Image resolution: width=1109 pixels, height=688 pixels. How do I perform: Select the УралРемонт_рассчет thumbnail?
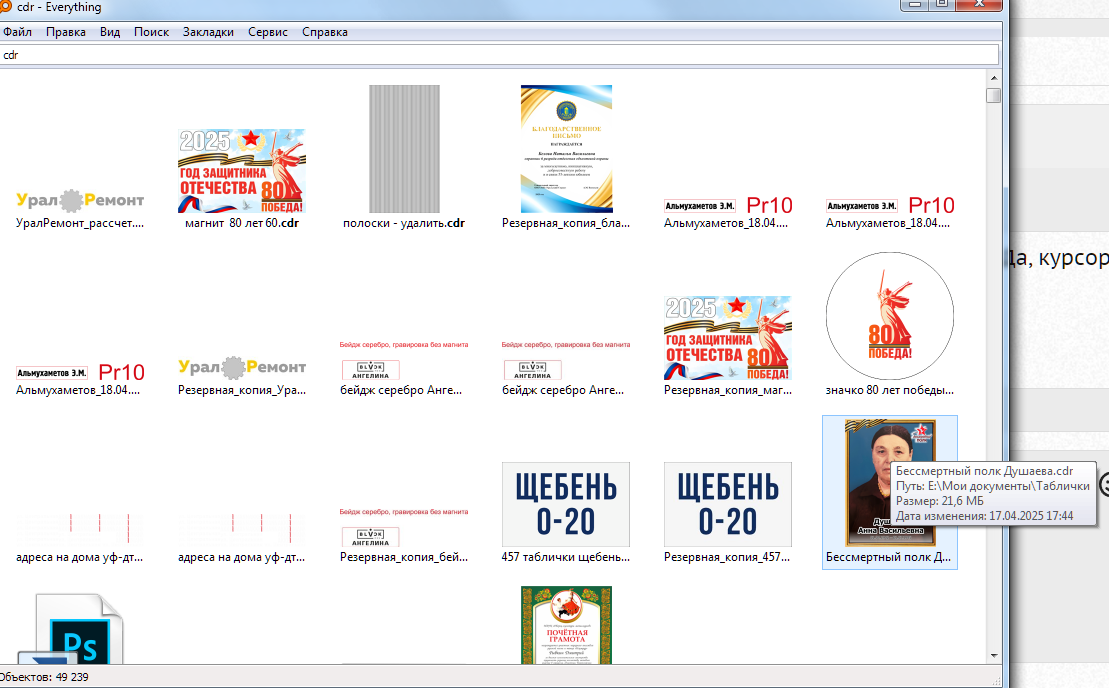[80, 201]
